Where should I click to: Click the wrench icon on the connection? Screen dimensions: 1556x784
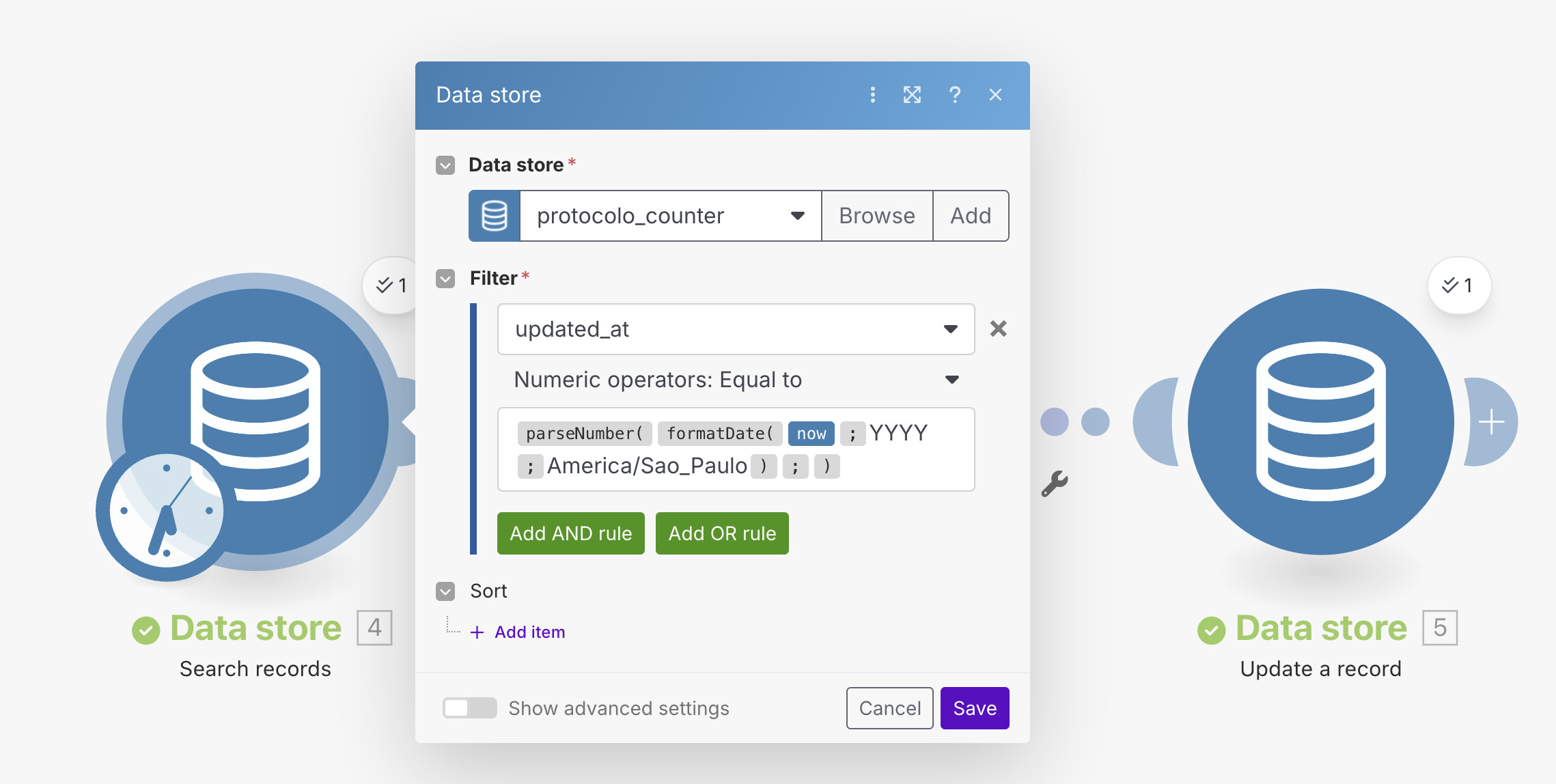(1054, 484)
